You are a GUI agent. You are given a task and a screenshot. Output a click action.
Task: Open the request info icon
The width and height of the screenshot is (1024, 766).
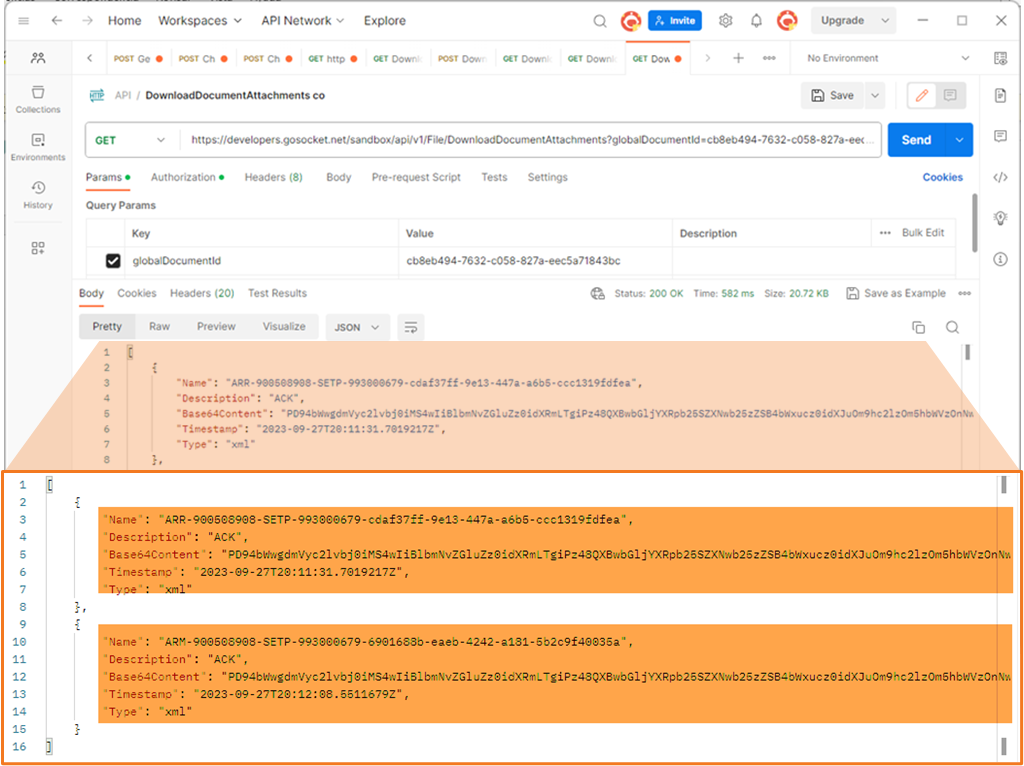[1000, 259]
